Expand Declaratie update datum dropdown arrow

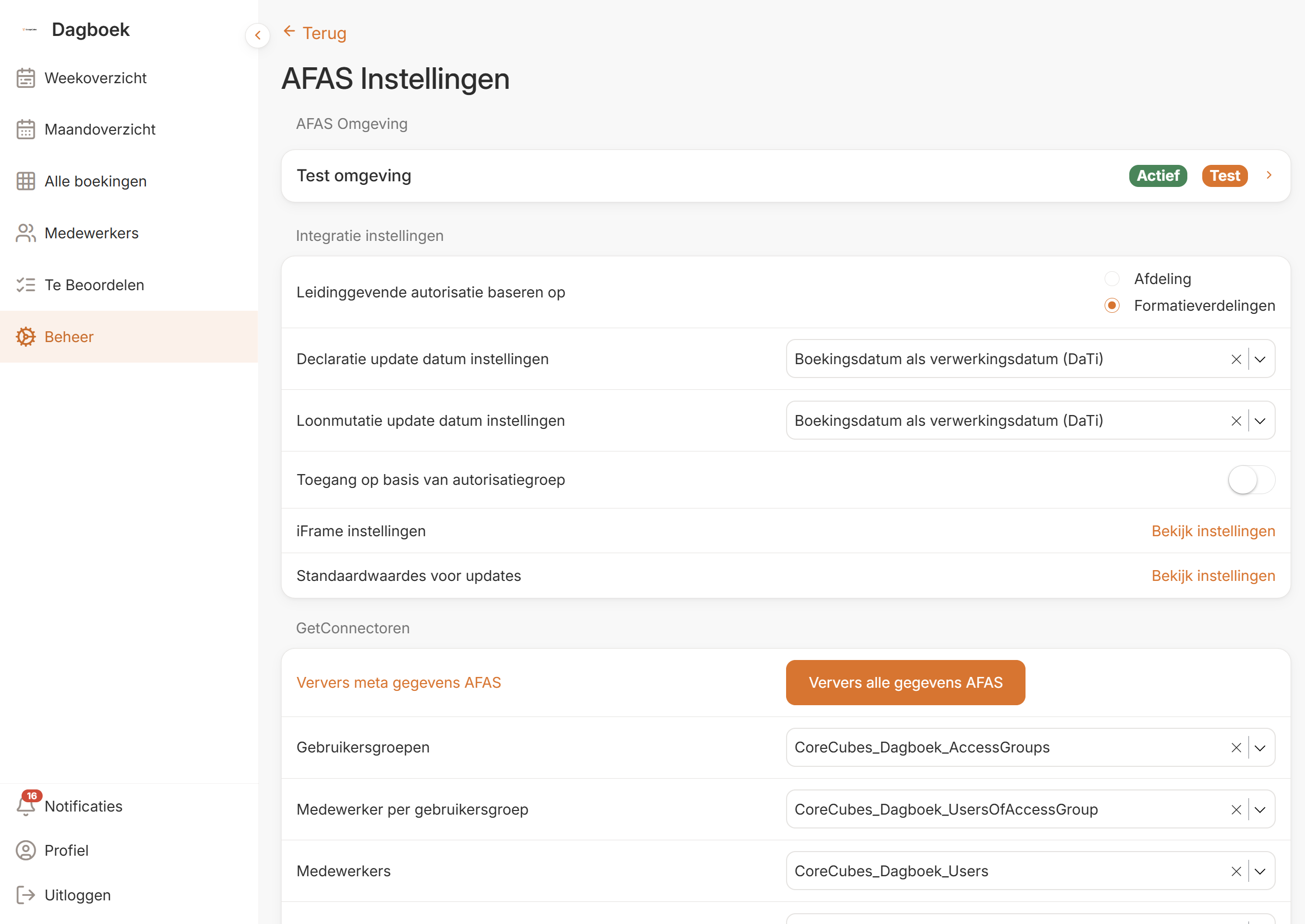(x=1260, y=359)
